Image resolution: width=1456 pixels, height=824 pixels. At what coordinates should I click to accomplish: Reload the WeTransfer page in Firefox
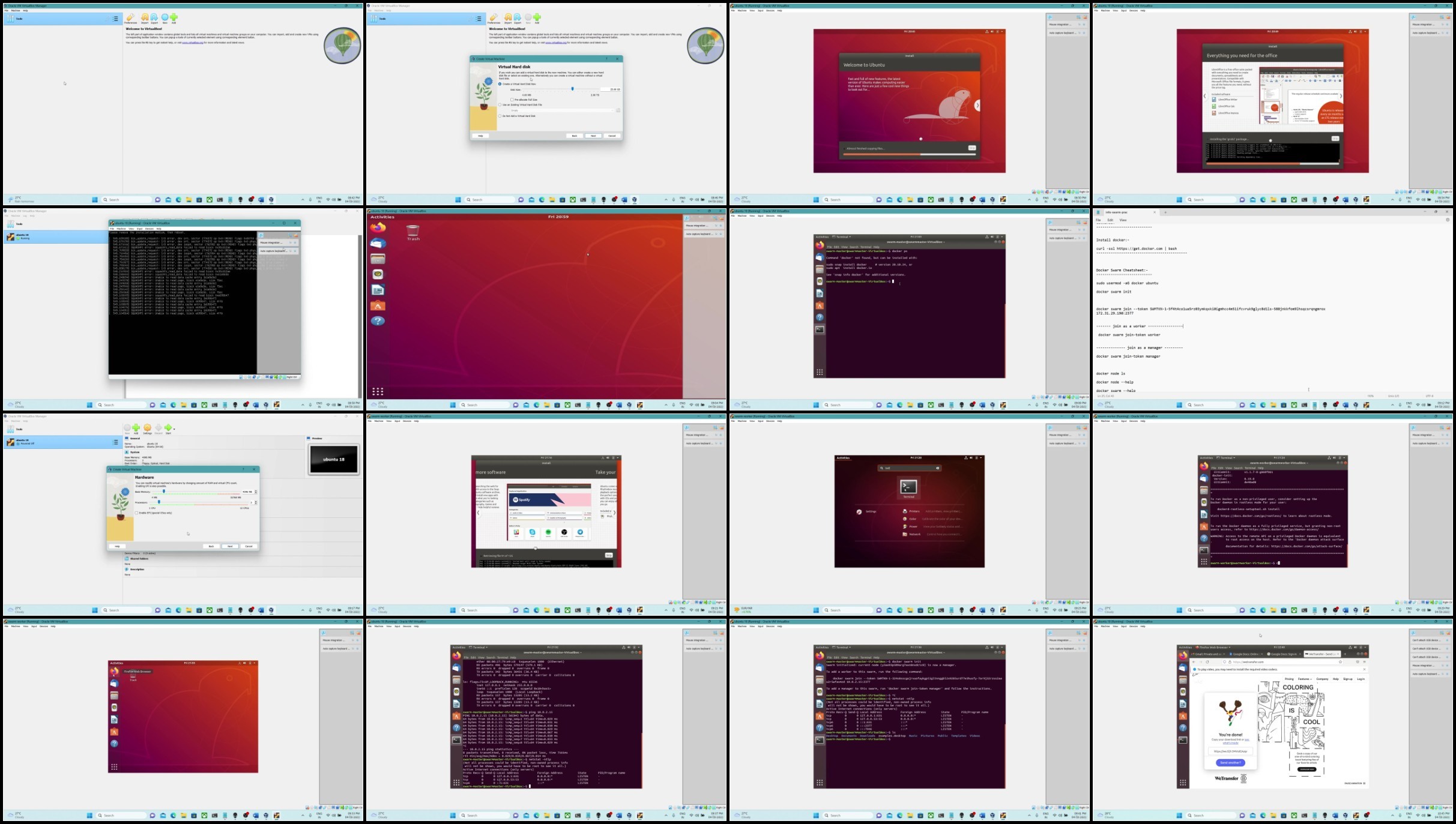click(x=1207, y=662)
